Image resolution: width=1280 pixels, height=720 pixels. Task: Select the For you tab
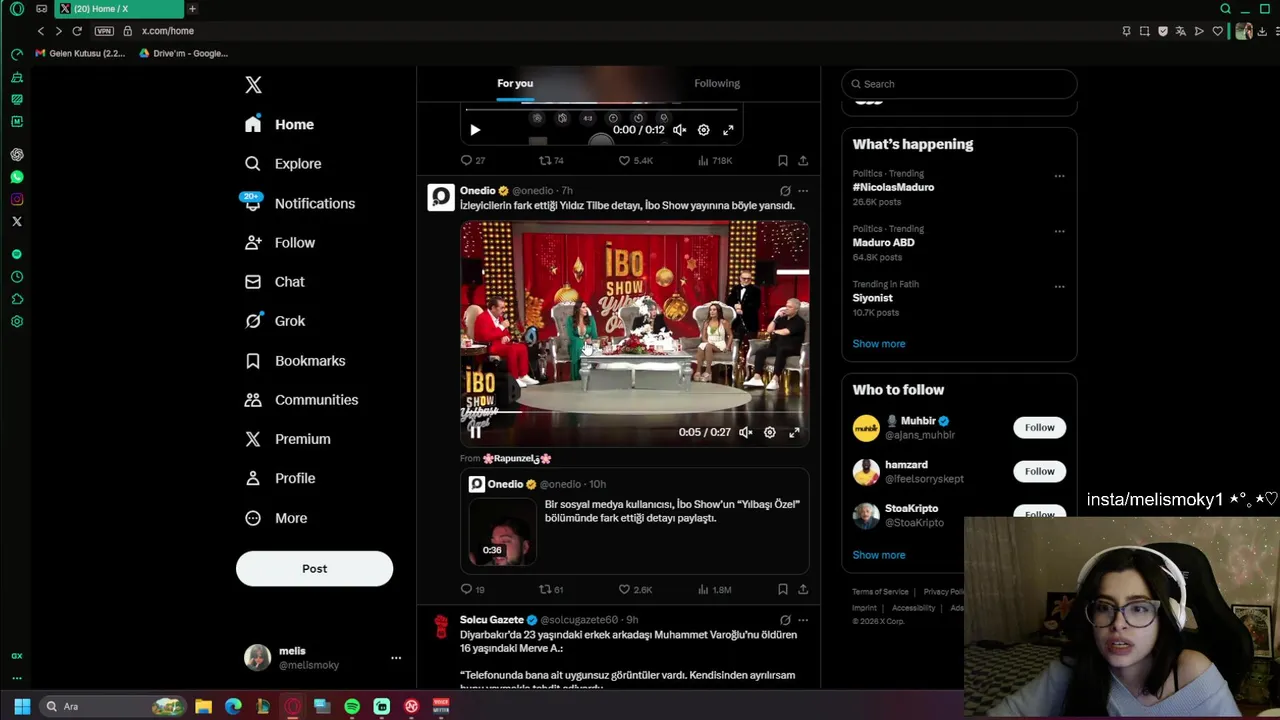(x=515, y=84)
